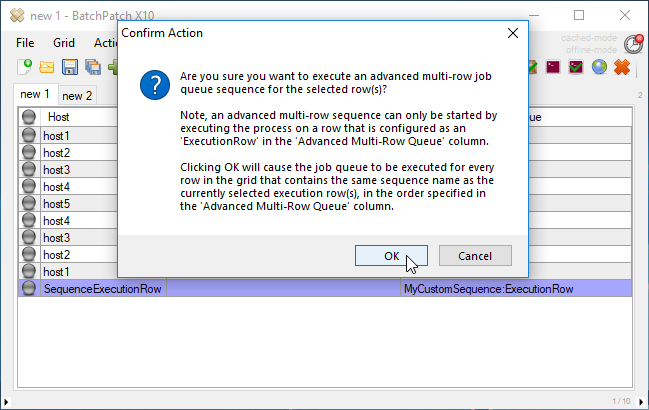This screenshot has height=410, width=649.
Task: Click the globe icon in toolbar
Action: (x=599, y=68)
